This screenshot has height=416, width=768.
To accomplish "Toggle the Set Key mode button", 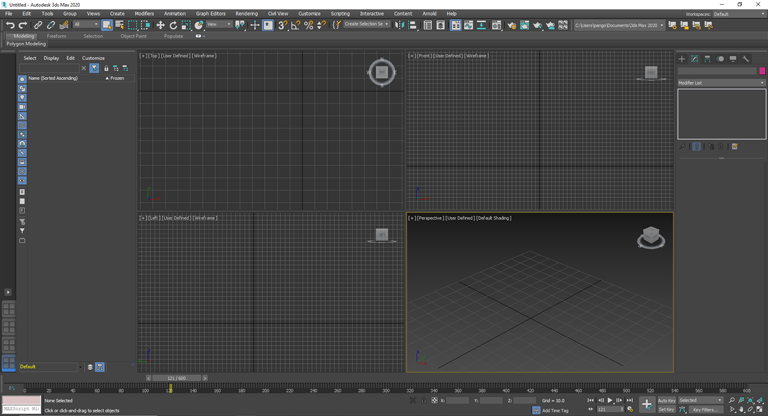I will click(666, 409).
